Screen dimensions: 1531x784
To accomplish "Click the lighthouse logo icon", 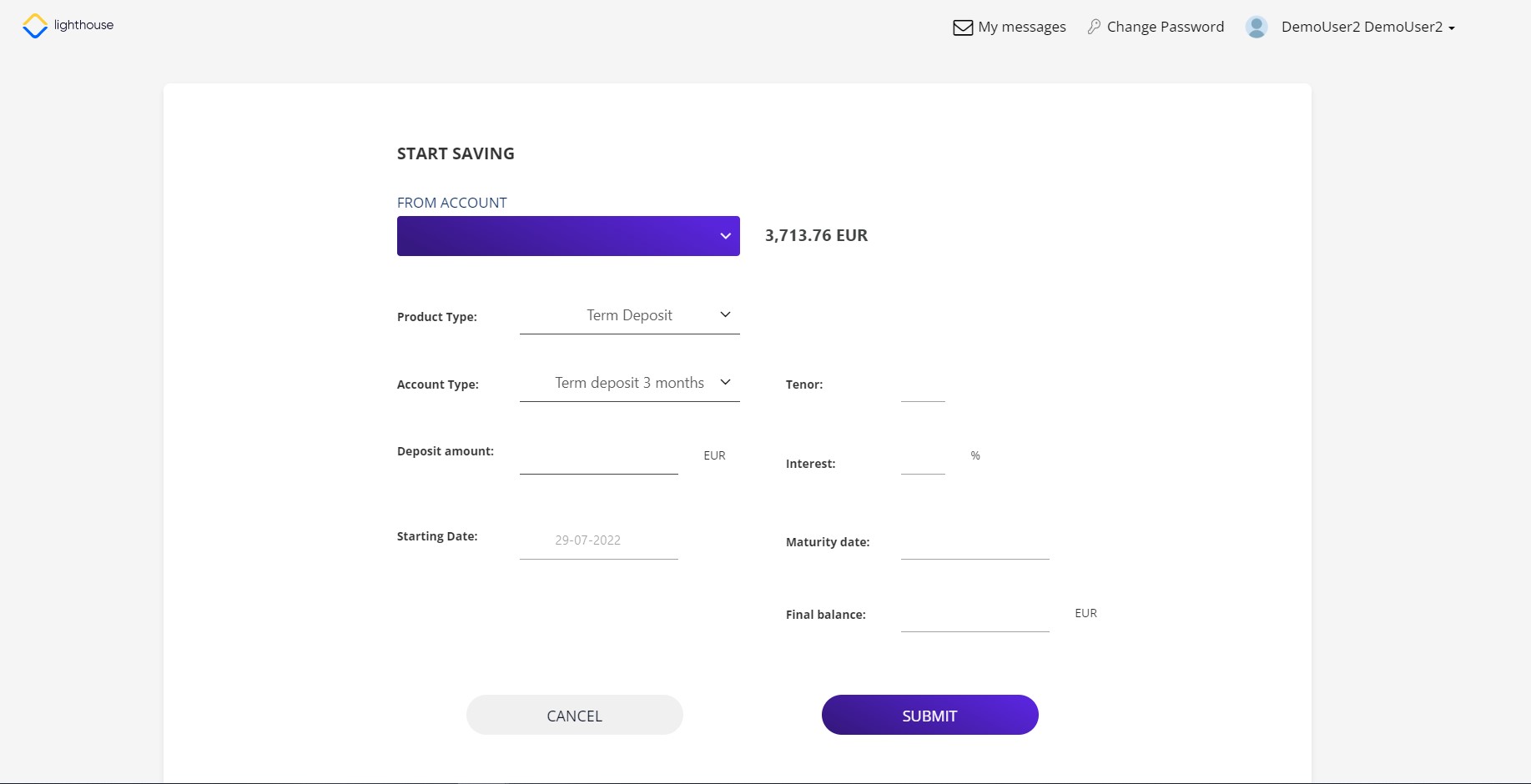I will tap(35, 26).
